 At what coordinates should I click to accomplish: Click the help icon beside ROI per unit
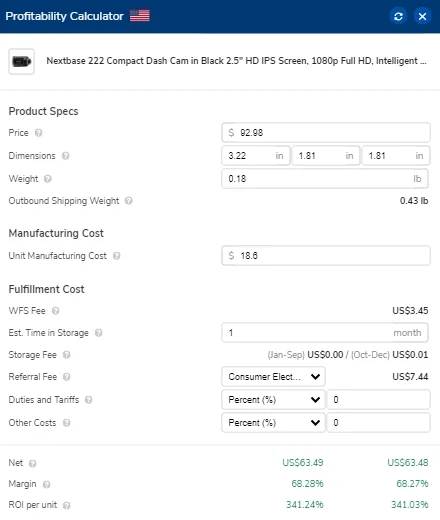click(67, 505)
